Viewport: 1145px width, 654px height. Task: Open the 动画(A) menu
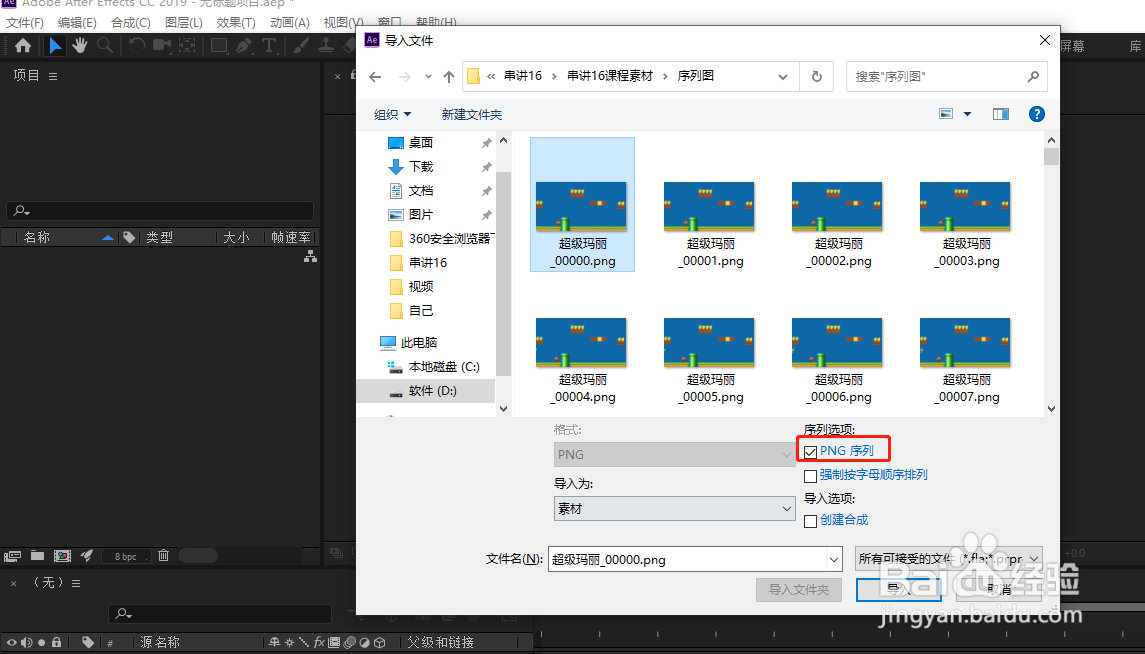click(x=290, y=23)
